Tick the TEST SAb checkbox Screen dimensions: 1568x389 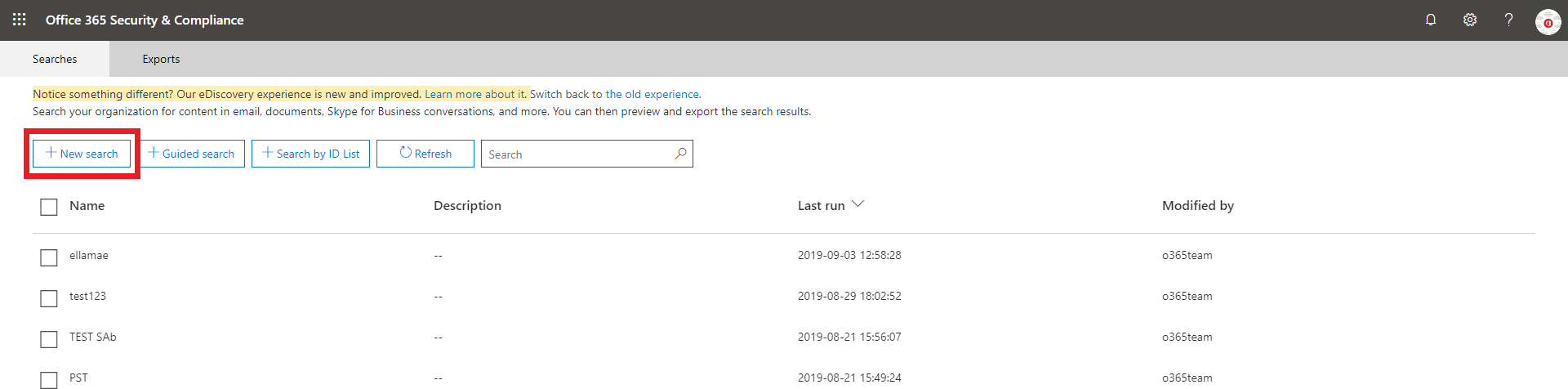(x=49, y=339)
